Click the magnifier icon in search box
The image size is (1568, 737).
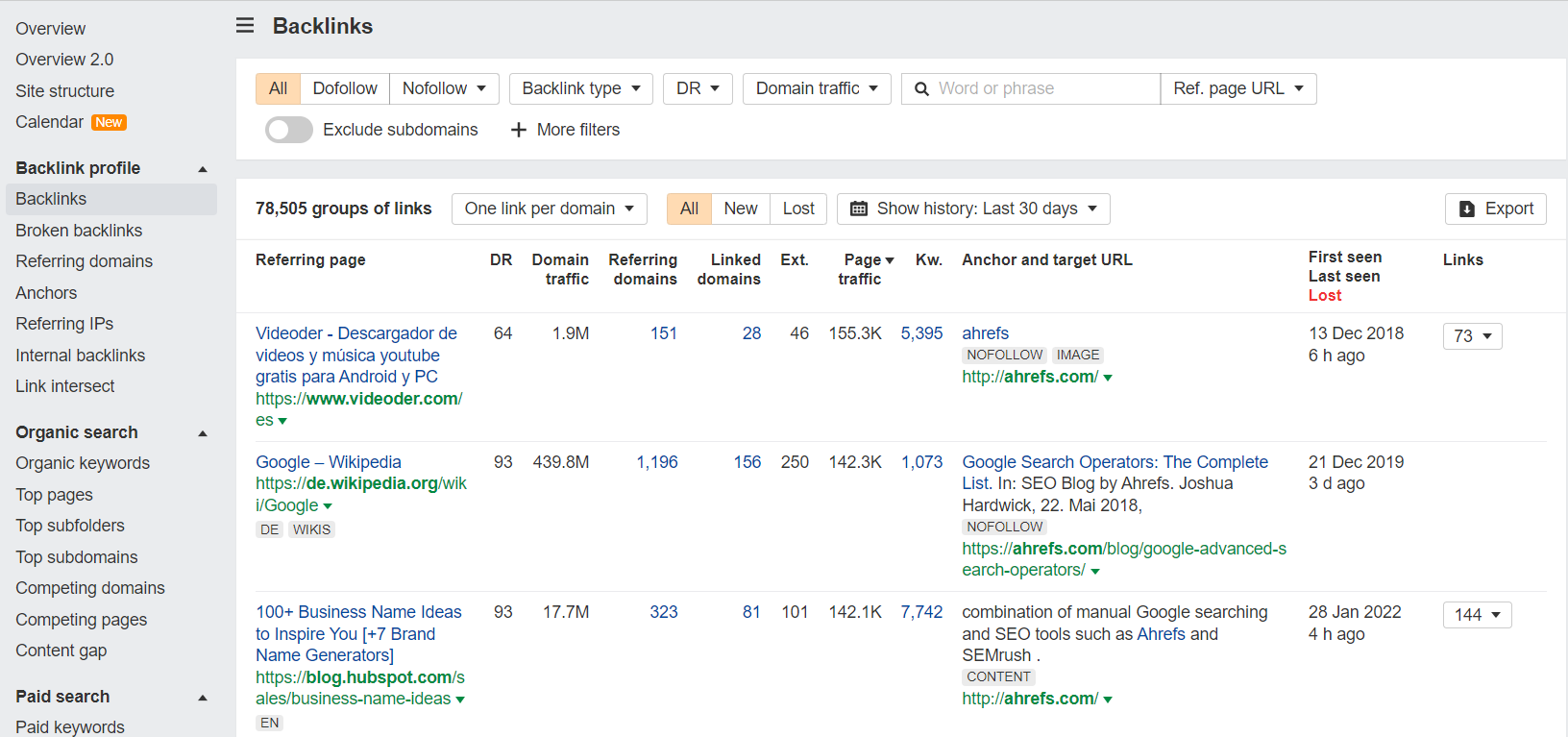click(x=921, y=88)
